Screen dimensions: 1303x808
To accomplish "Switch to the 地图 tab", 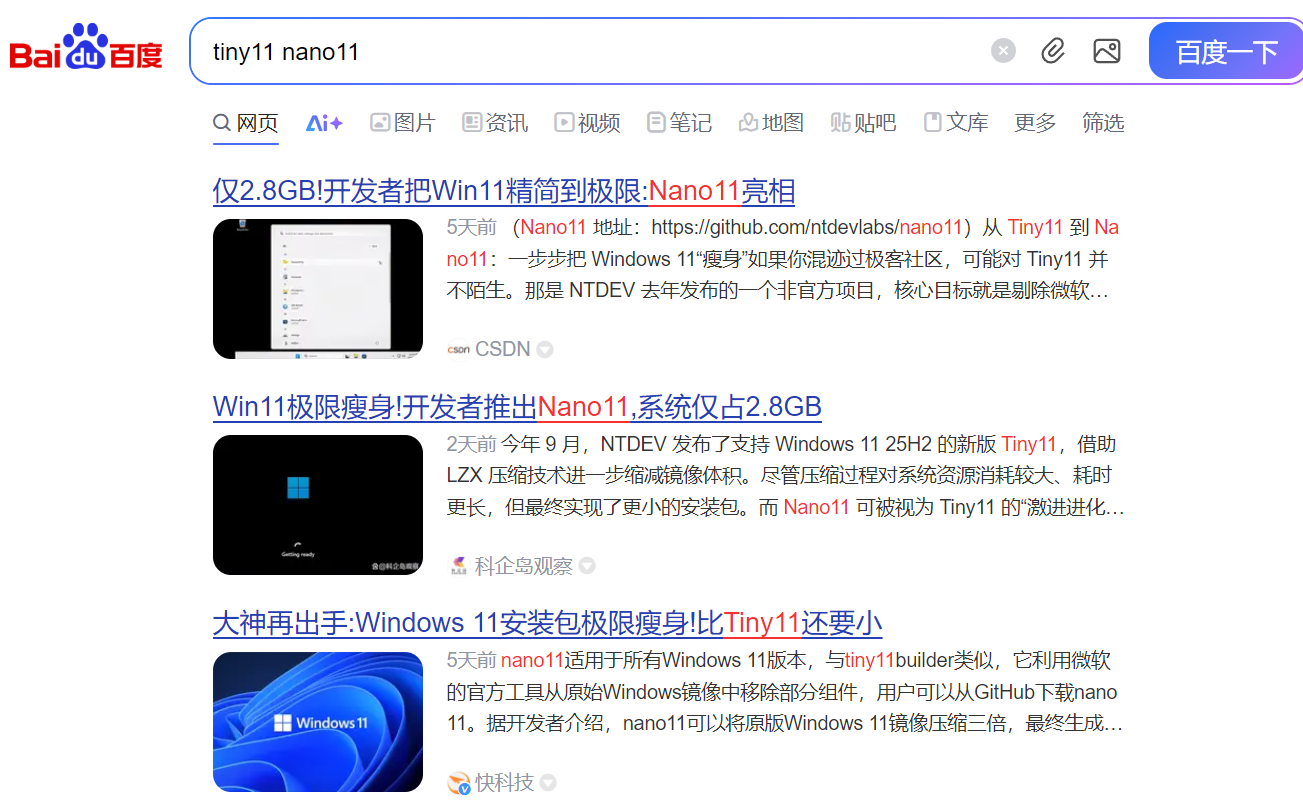I will click(771, 123).
